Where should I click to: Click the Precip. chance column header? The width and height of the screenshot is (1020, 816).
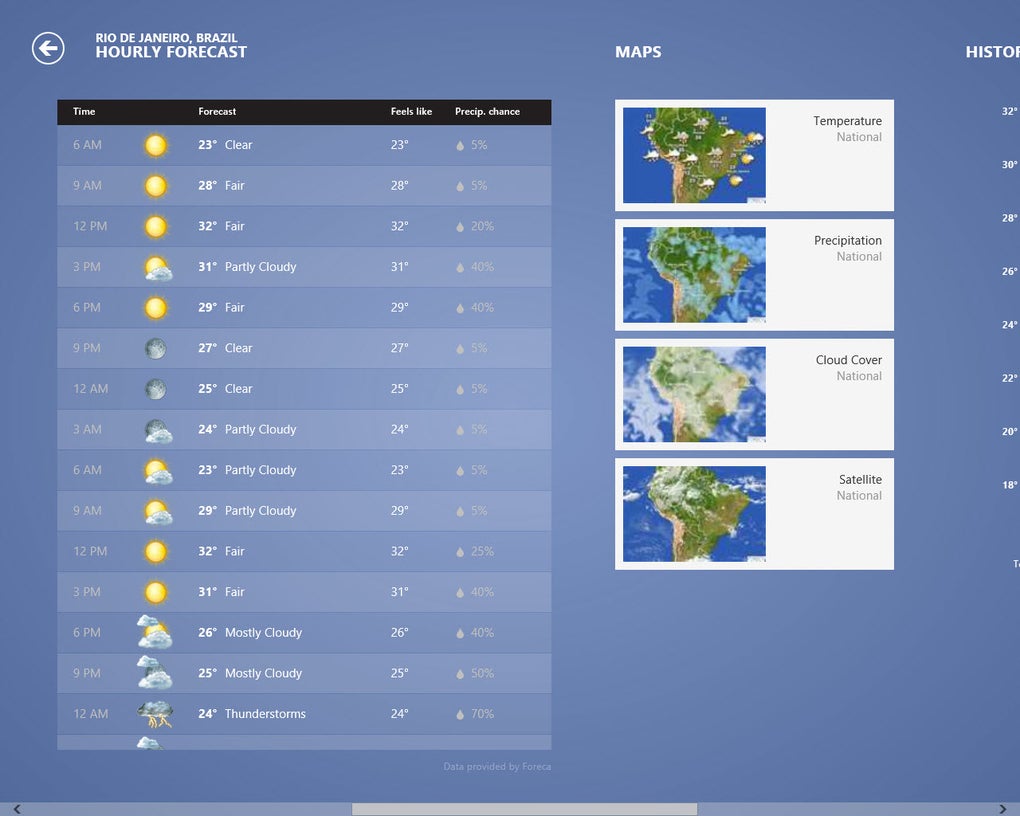click(x=487, y=112)
